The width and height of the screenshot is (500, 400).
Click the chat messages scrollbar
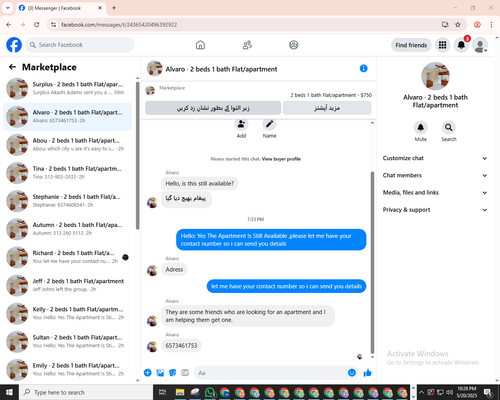[x=372, y=263]
